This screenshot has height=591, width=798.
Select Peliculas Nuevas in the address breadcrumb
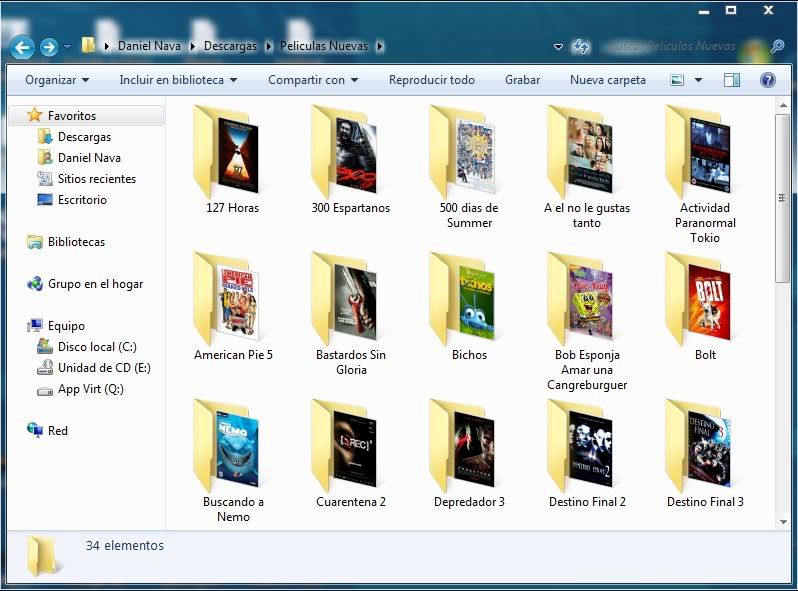[324, 46]
